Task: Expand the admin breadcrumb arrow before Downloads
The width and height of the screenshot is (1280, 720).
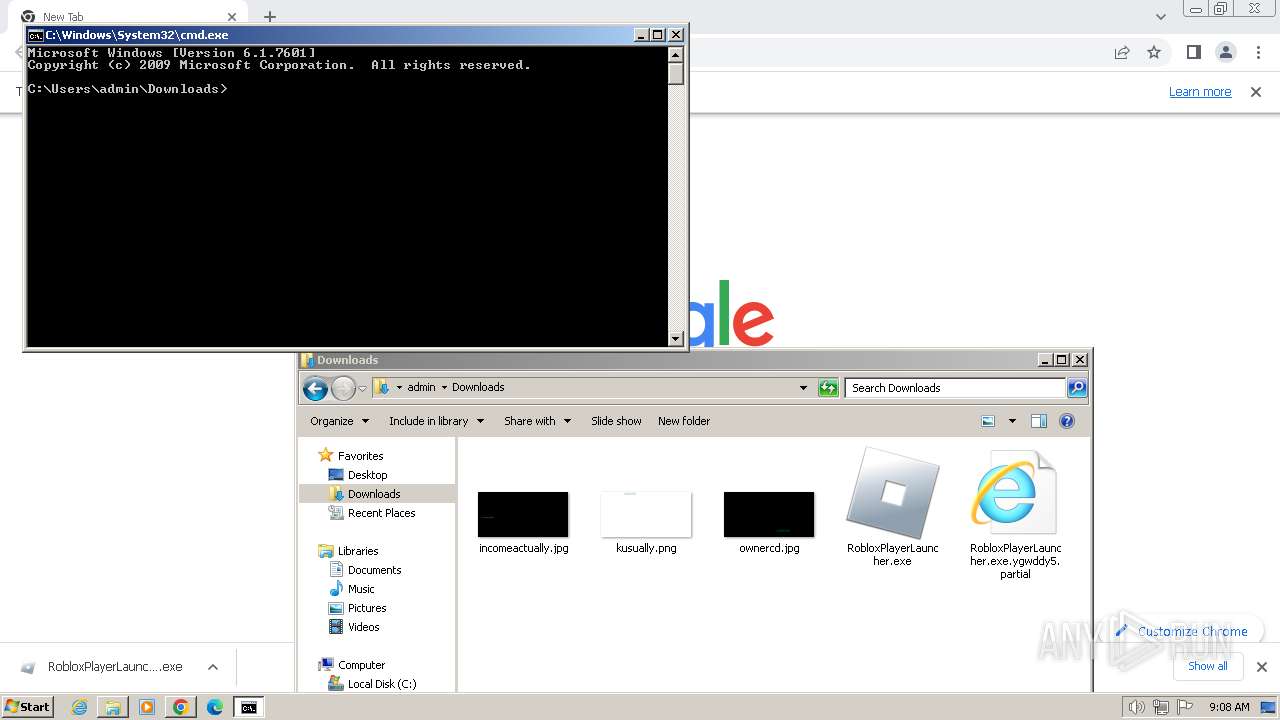Action: click(x=444, y=387)
